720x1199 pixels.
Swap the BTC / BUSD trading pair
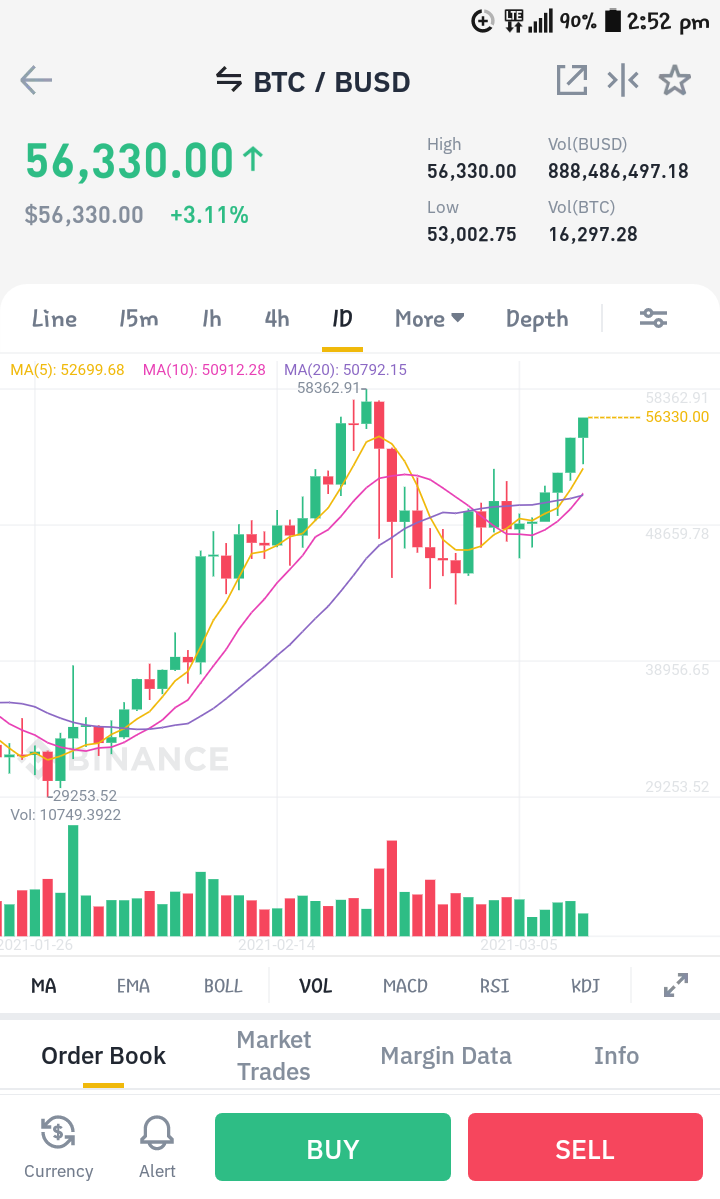(229, 80)
